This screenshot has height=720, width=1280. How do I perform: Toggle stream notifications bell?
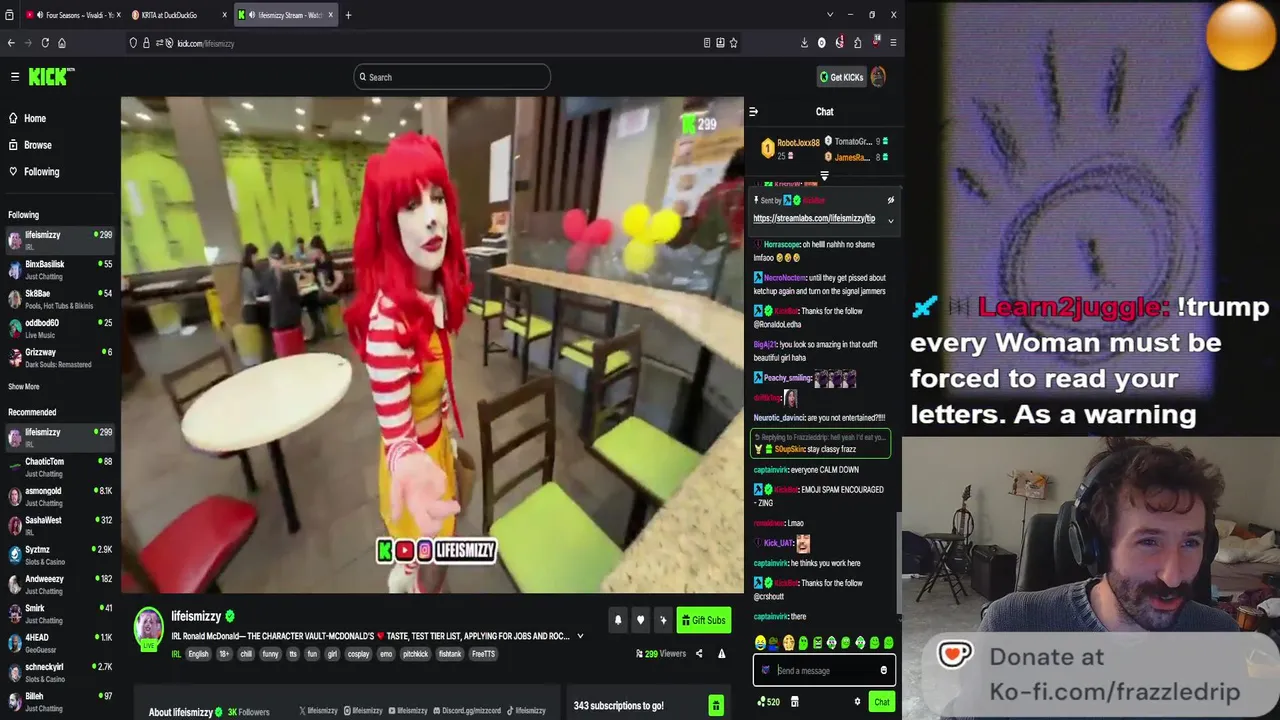pyautogui.click(x=618, y=620)
